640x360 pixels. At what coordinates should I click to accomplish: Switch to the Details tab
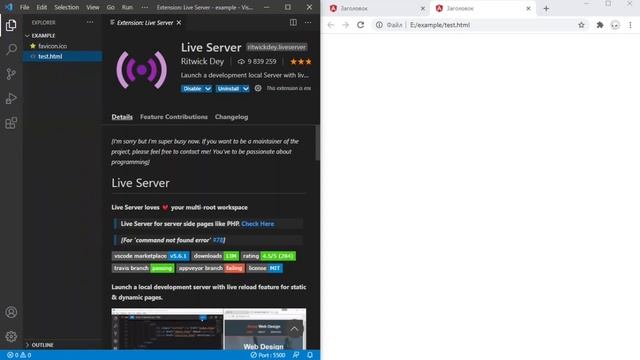[122, 117]
